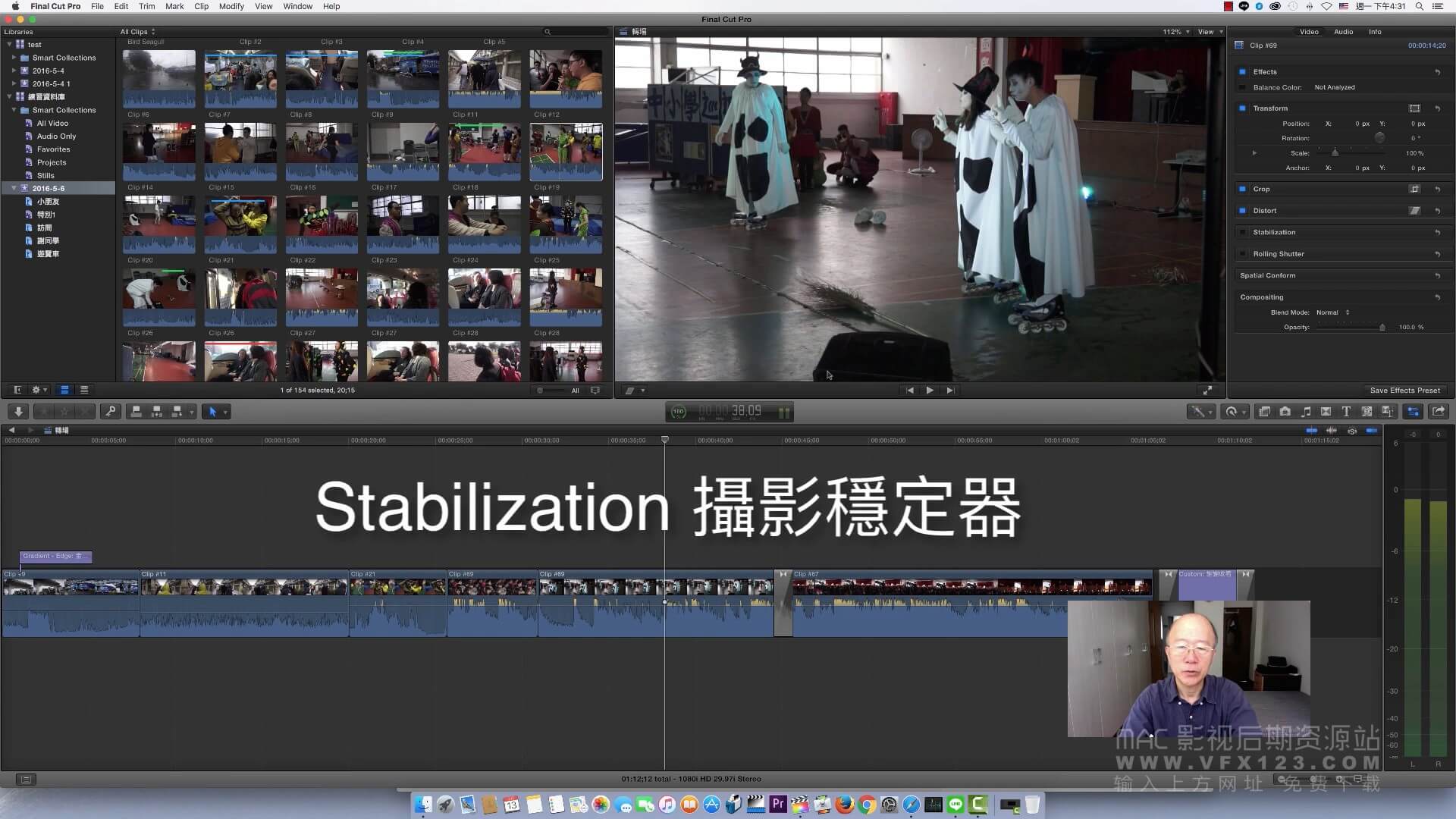Viewport: 1456px width, 819px height.
Task: Switch browser to list view
Action: coord(84,390)
